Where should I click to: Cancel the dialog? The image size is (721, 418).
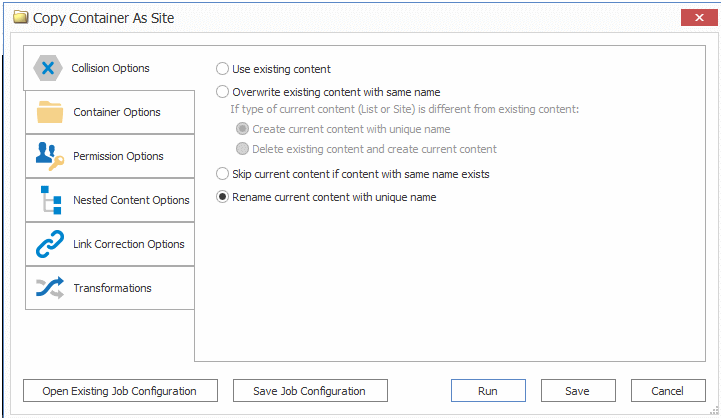tap(668, 391)
